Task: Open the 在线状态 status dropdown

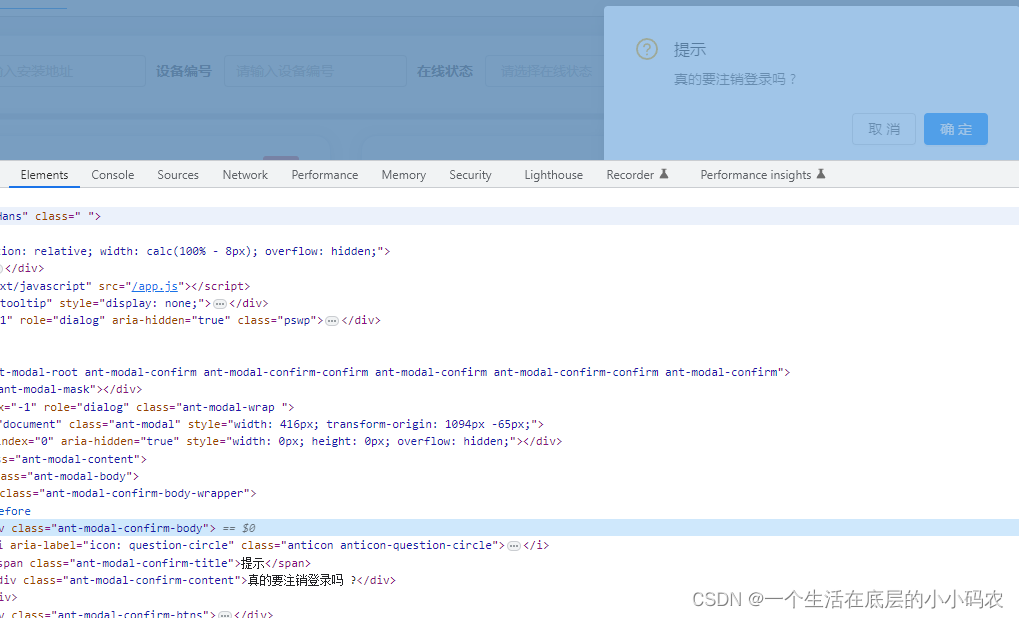Action: tap(545, 70)
